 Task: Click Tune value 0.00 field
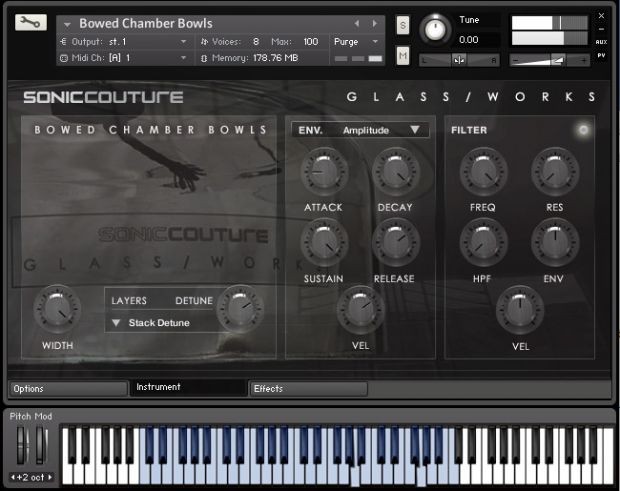[469, 40]
